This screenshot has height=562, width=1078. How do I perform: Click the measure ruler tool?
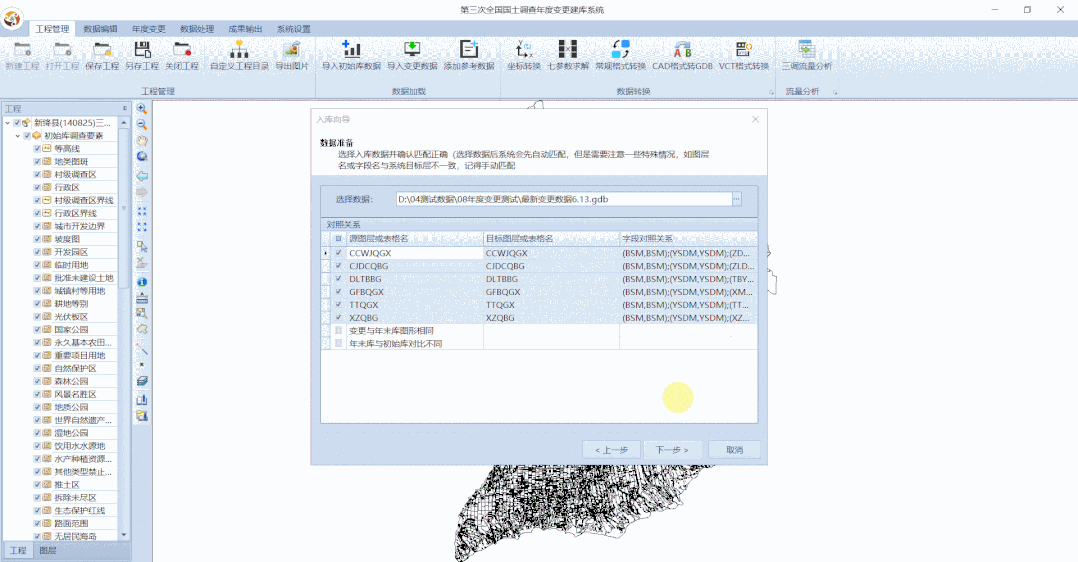point(142,299)
